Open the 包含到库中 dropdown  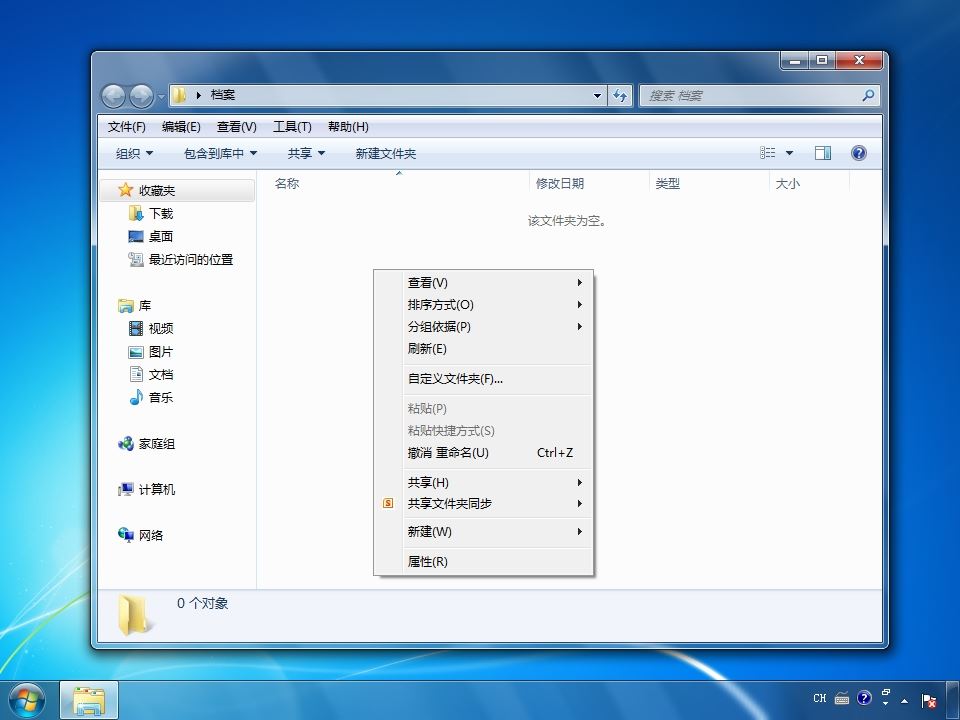(x=220, y=154)
